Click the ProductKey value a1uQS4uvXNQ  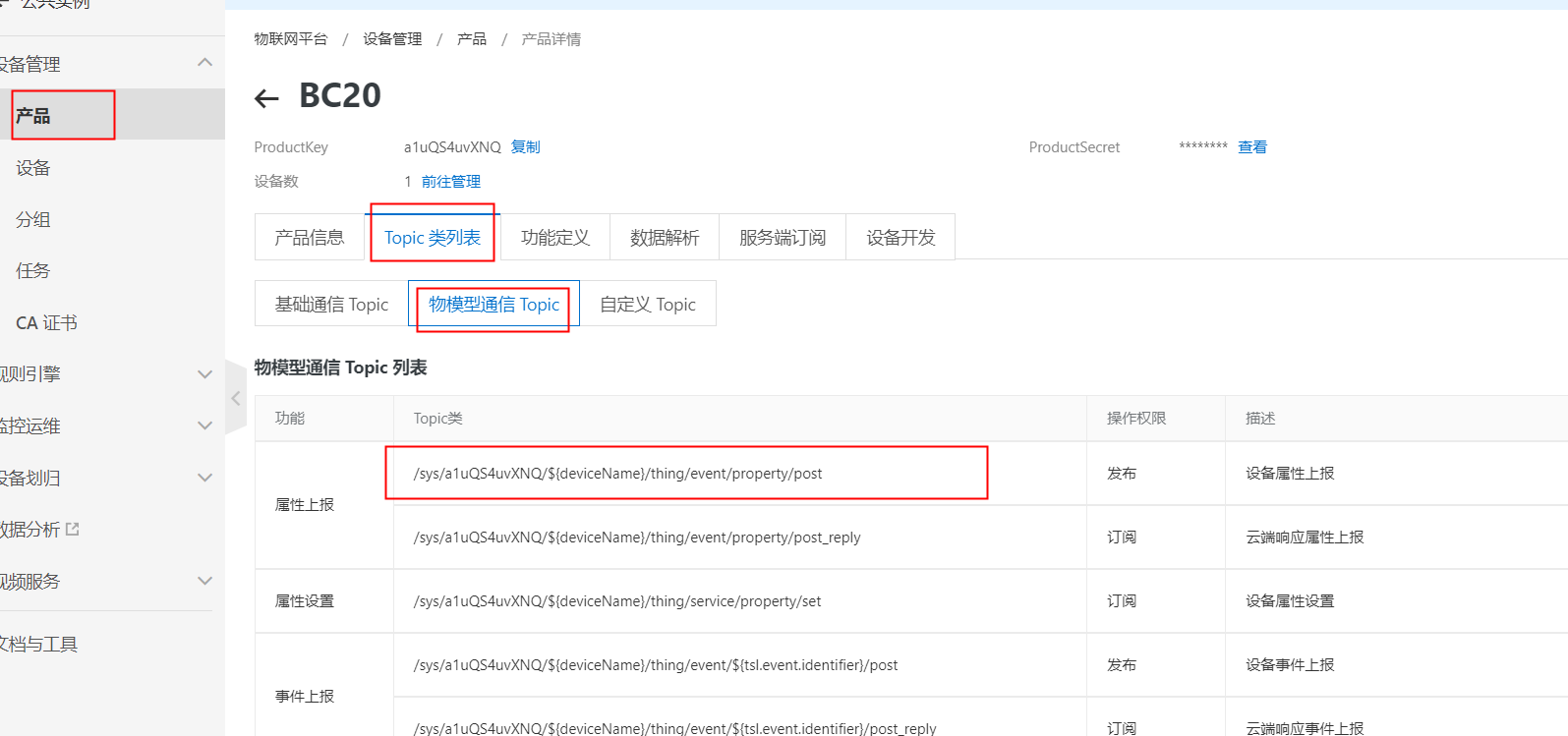point(452,147)
